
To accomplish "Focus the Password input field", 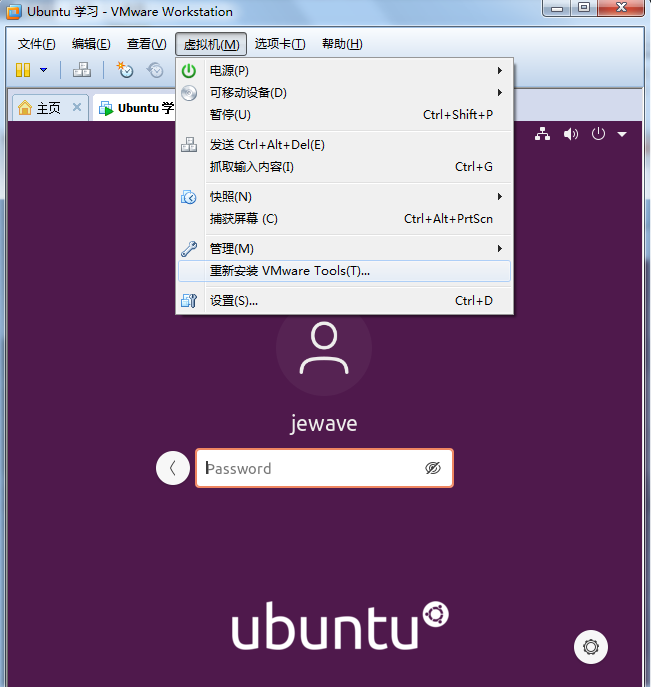I will coord(324,468).
